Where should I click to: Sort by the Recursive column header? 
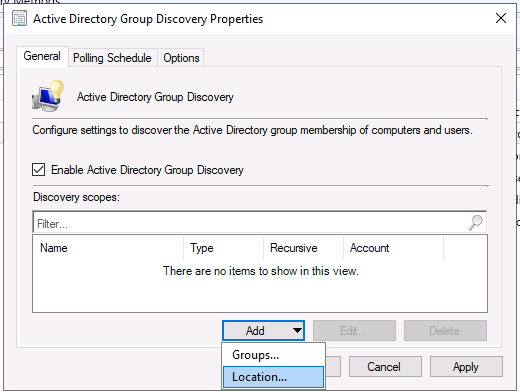(303, 248)
